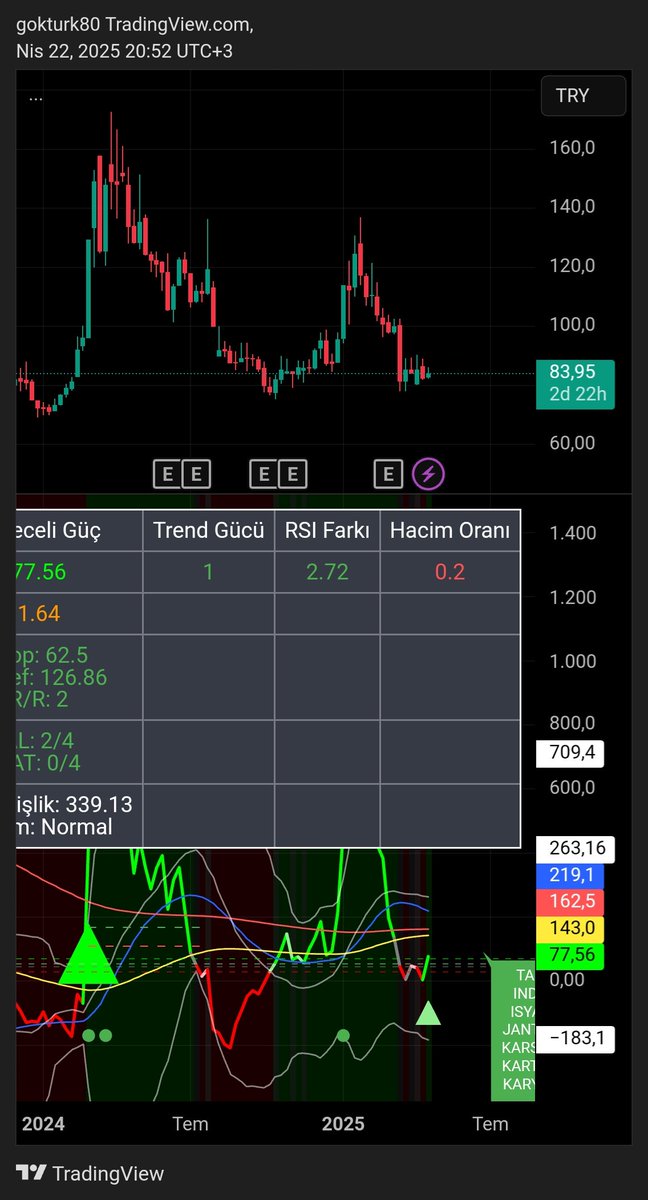Image resolution: width=648 pixels, height=1200 pixels.
Task: Click the 60,00 price axis label
Action: 571,443
